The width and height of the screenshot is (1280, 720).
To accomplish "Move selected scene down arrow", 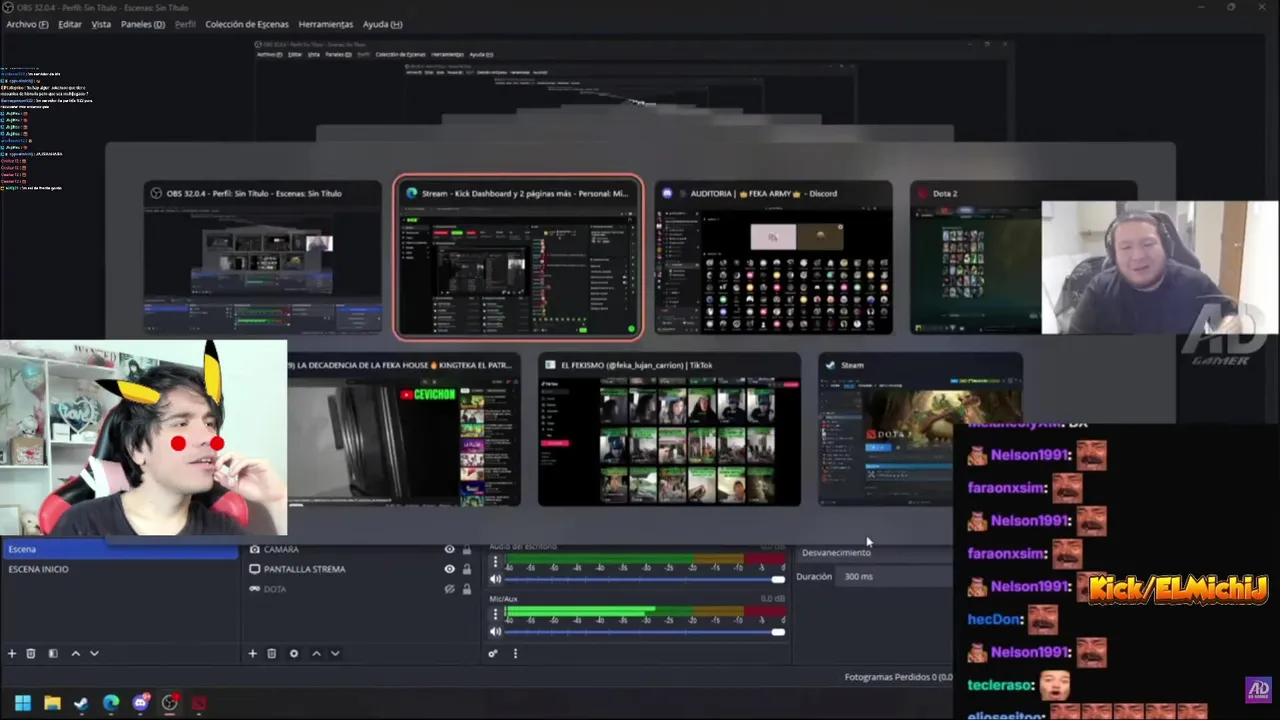I will click(x=94, y=653).
